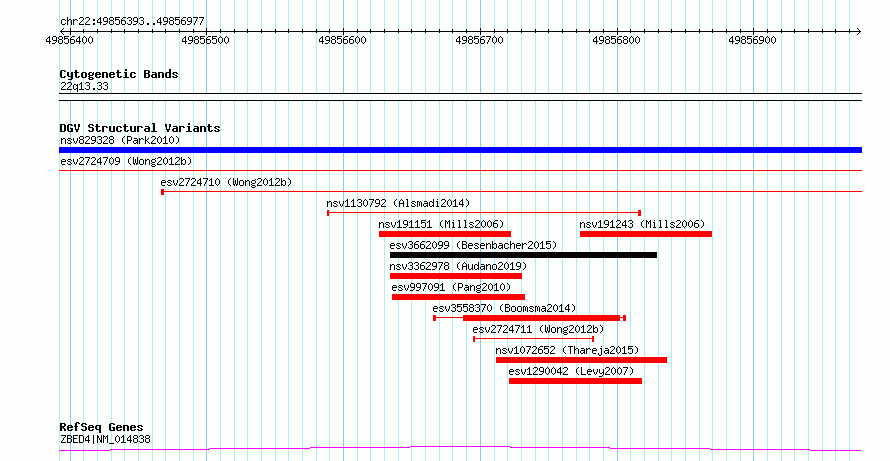Select the nsv191151 red variant bar
Image resolution: width=890 pixels, height=461 pixels.
tap(445, 234)
